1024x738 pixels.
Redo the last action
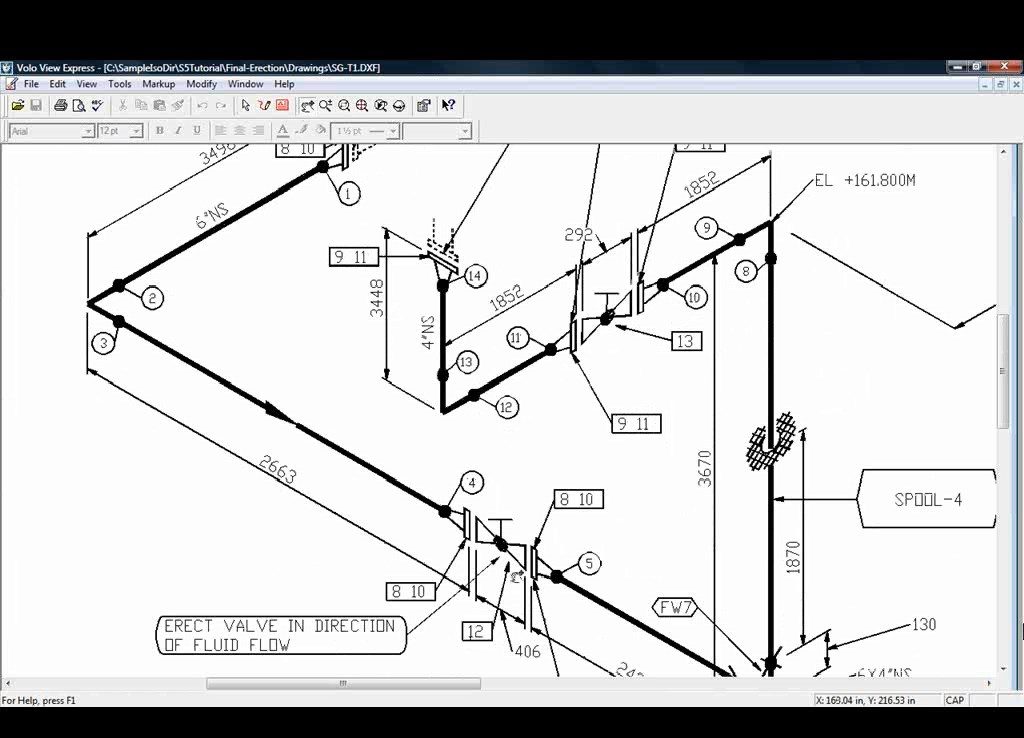tap(221, 105)
